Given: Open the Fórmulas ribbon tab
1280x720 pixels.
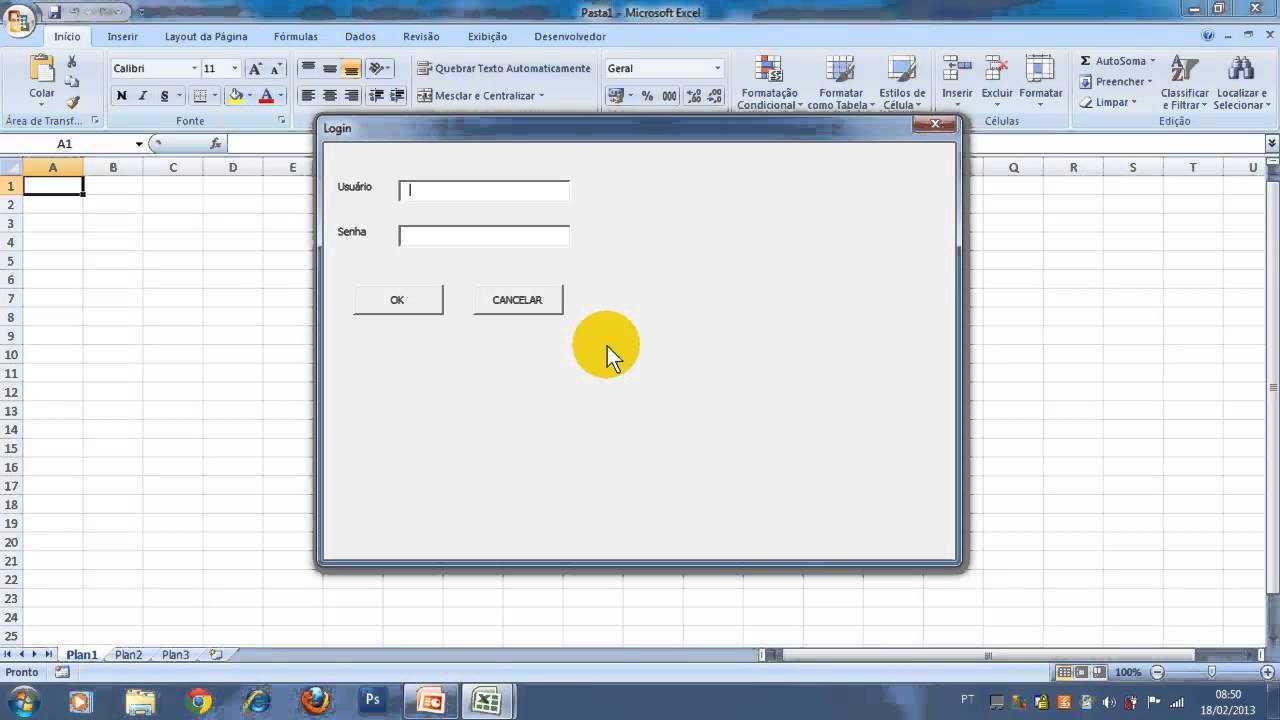Looking at the screenshot, I should coord(296,36).
